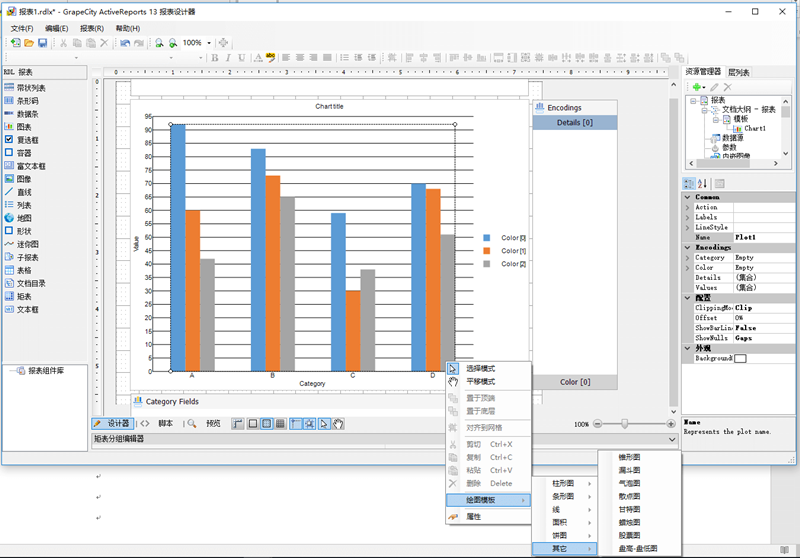800x558 pixels.
Task: Toggle 选择模式 in the context menu
Action: pos(480,369)
